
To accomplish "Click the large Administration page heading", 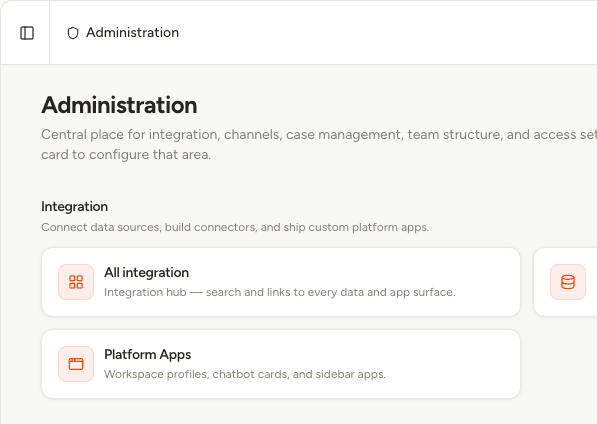I will [119, 105].
